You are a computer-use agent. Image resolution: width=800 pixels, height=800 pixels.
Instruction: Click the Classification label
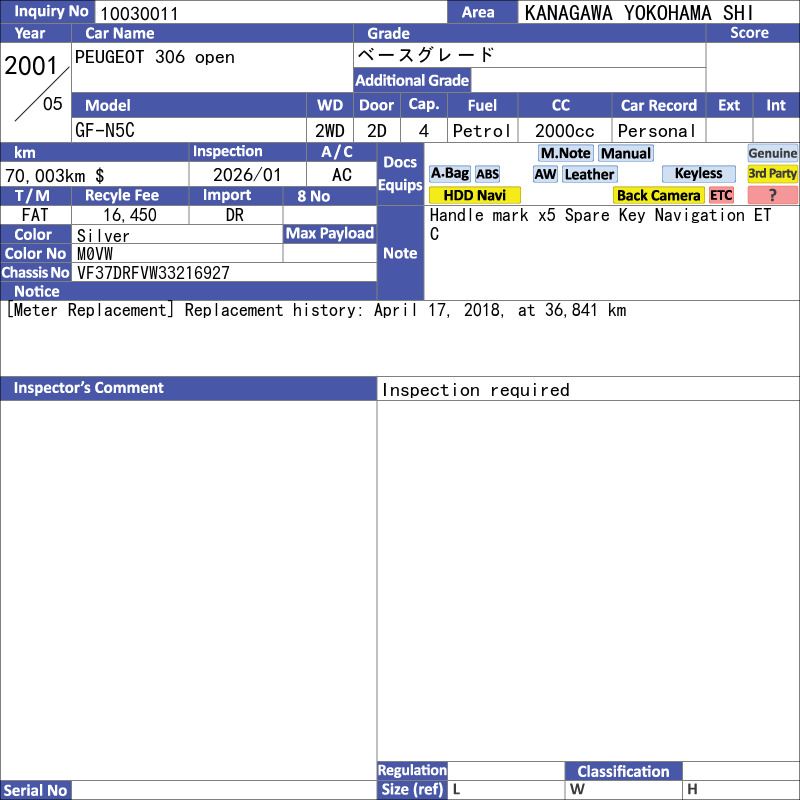click(x=623, y=771)
